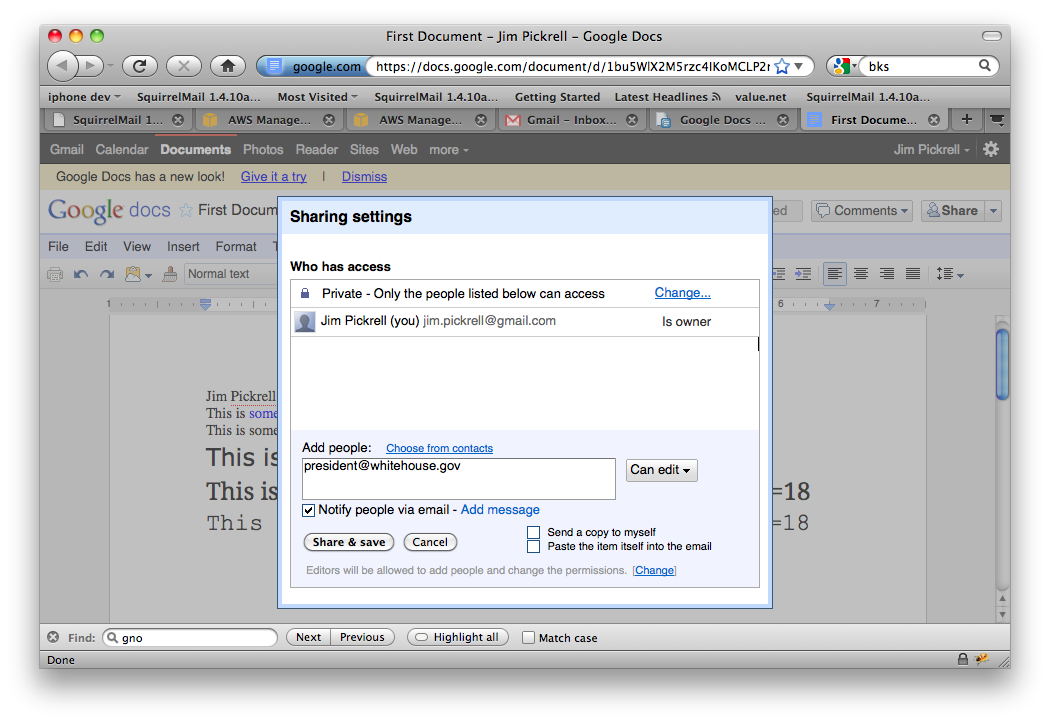Open the Normal text style dropdown
This screenshot has width=1050, height=723.
coord(231,274)
